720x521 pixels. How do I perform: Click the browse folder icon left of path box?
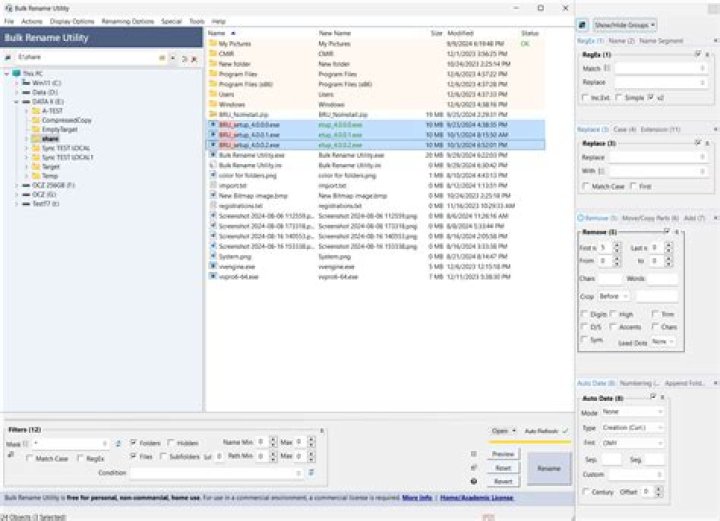click(x=8, y=57)
